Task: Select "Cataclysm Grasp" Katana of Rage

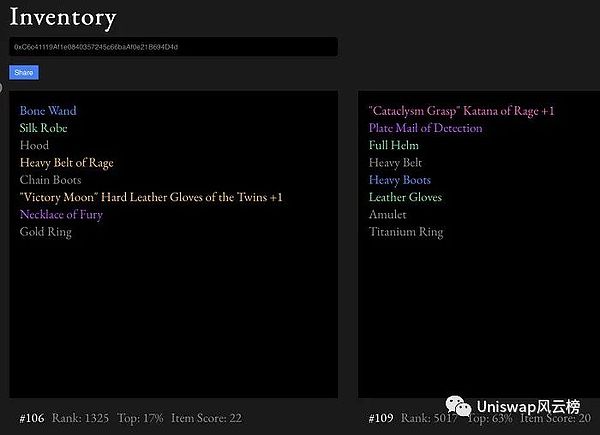Action: [x=461, y=111]
